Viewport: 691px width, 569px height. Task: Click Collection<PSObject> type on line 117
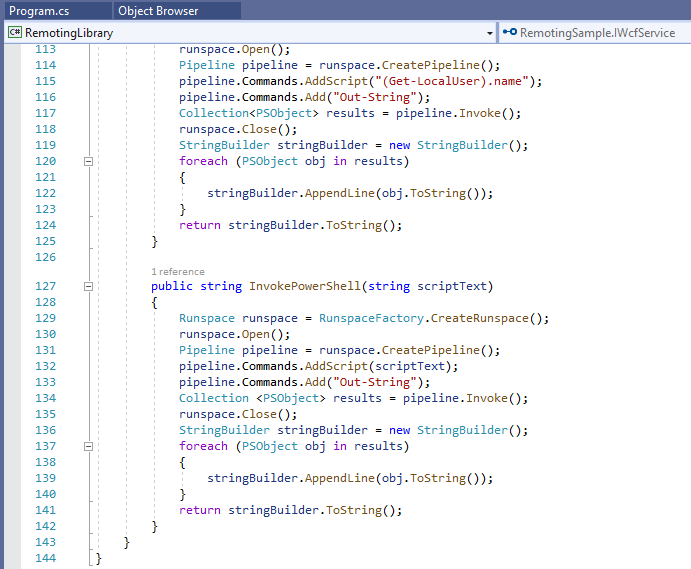coord(249,113)
